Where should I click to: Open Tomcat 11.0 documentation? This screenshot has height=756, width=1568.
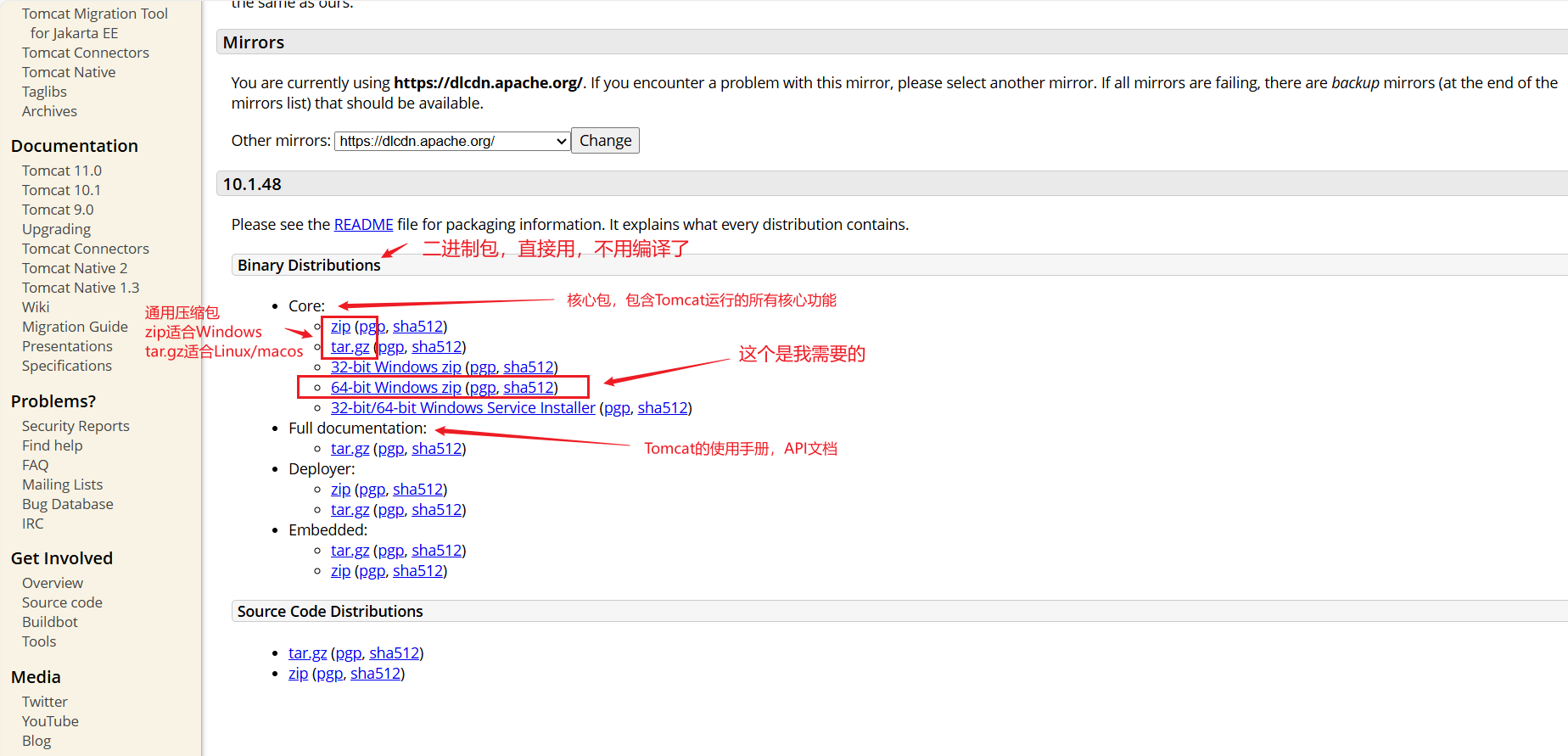[61, 171]
